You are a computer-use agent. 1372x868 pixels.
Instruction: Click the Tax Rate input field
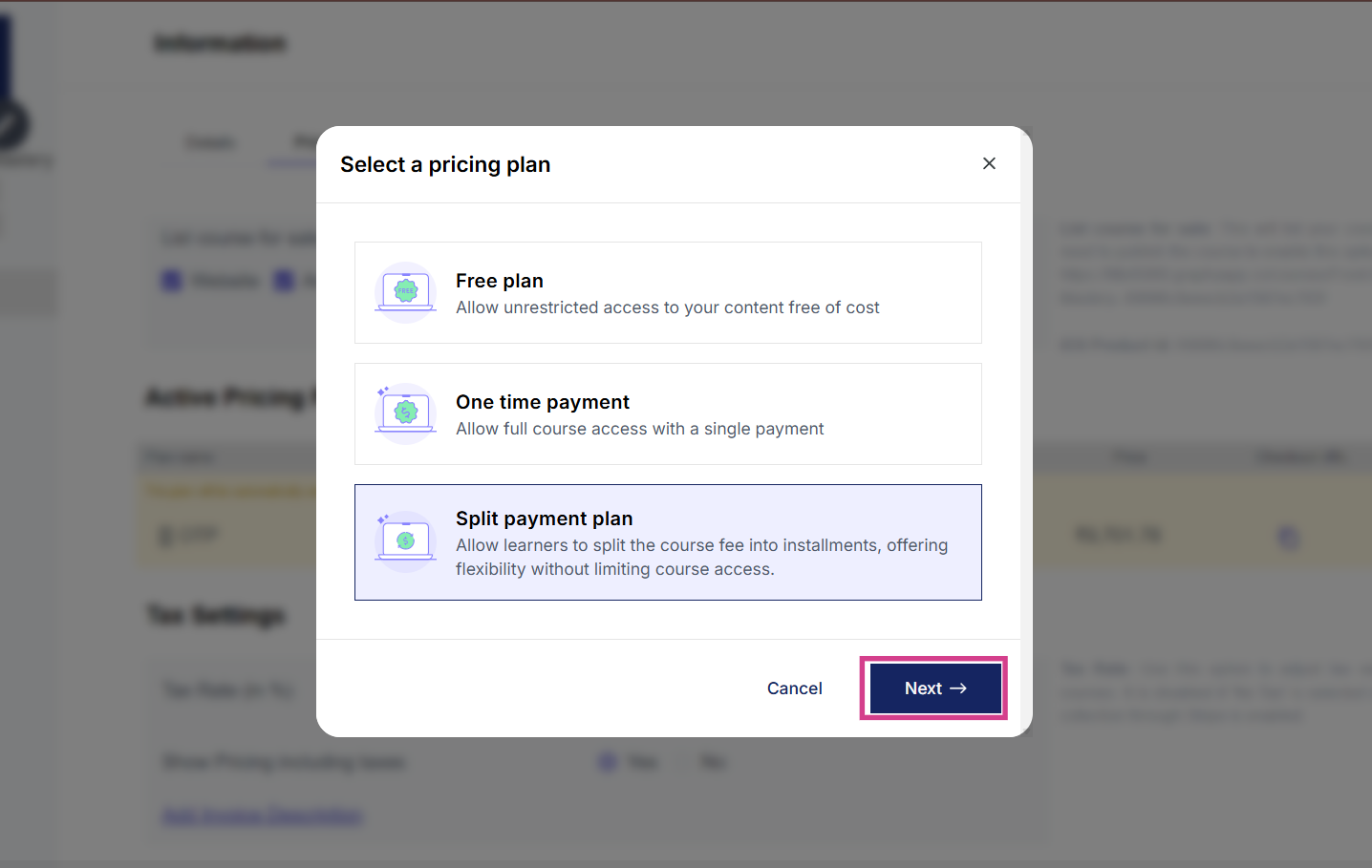click(229, 689)
